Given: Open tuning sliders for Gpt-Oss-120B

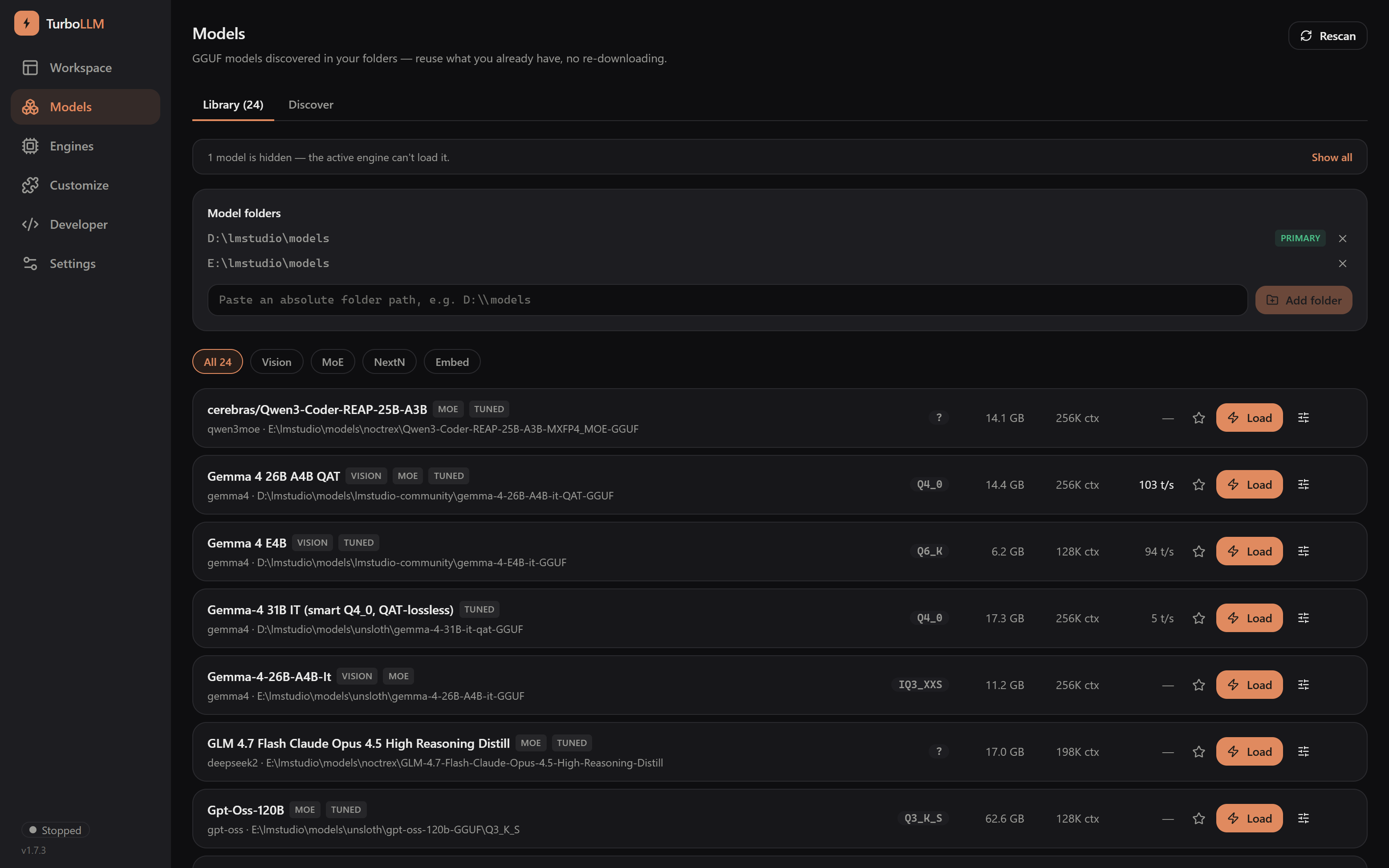Looking at the screenshot, I should click(1304, 819).
